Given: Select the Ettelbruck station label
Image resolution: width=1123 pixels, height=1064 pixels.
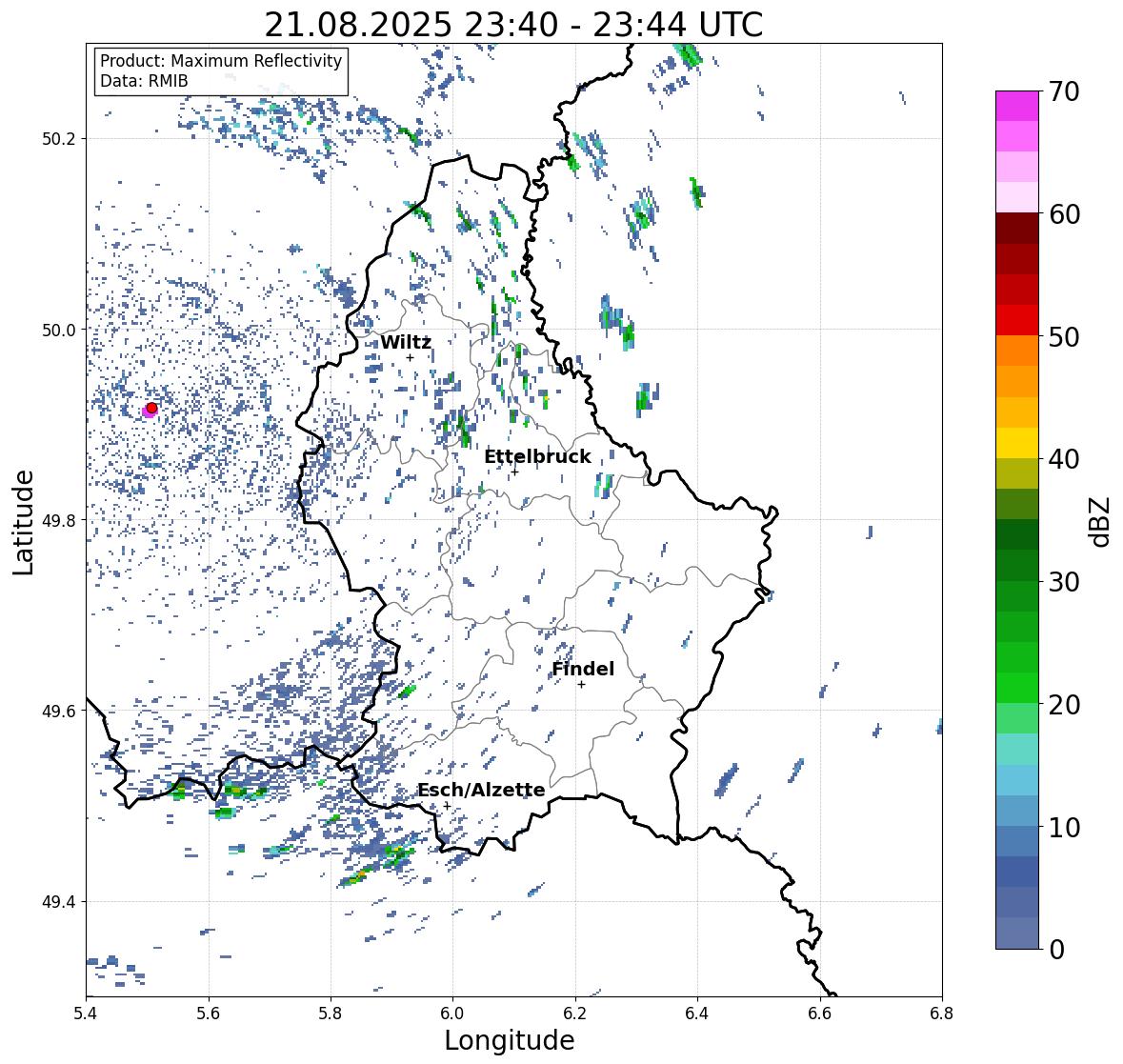Looking at the screenshot, I should click(537, 457).
